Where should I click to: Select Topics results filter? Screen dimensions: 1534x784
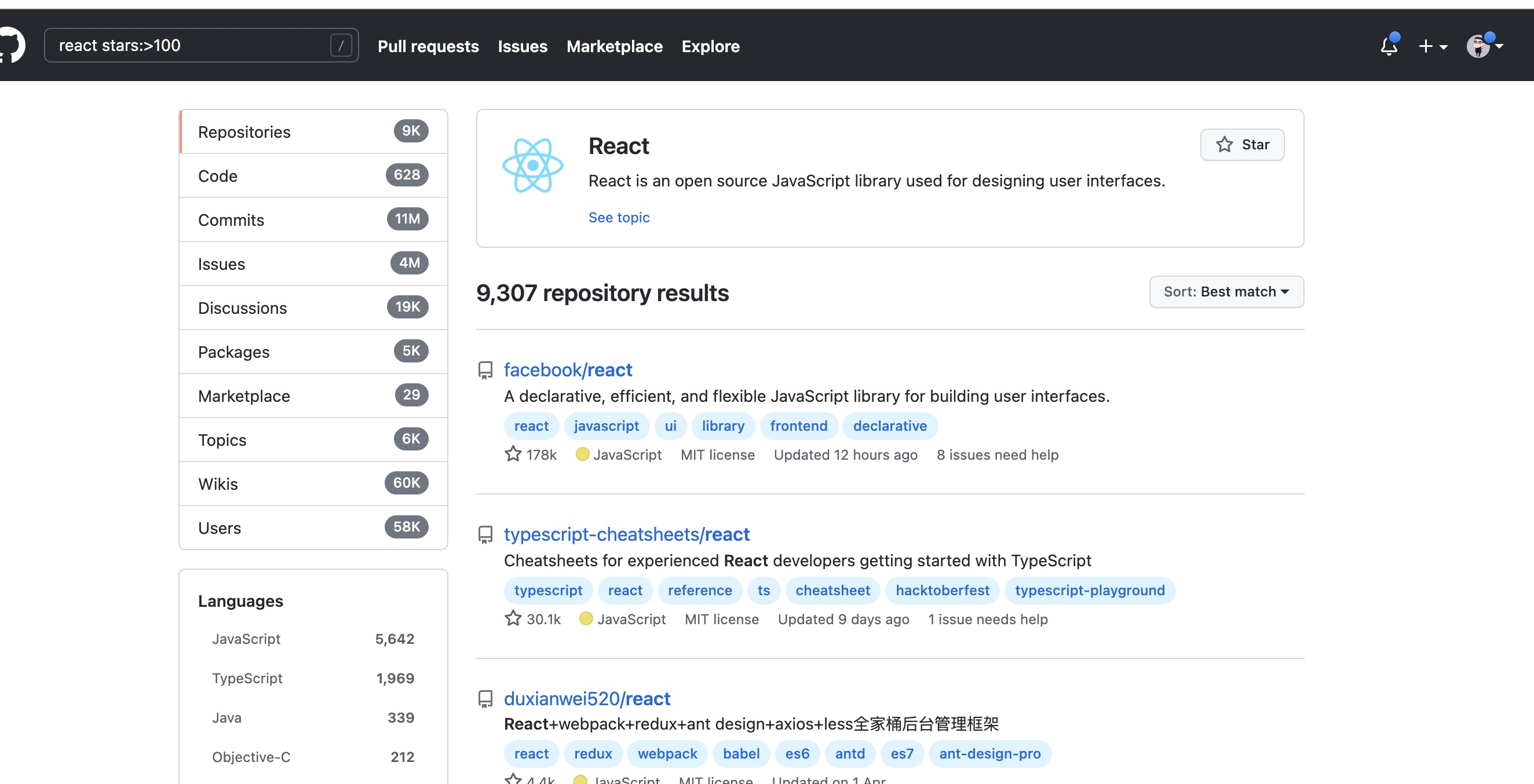313,440
